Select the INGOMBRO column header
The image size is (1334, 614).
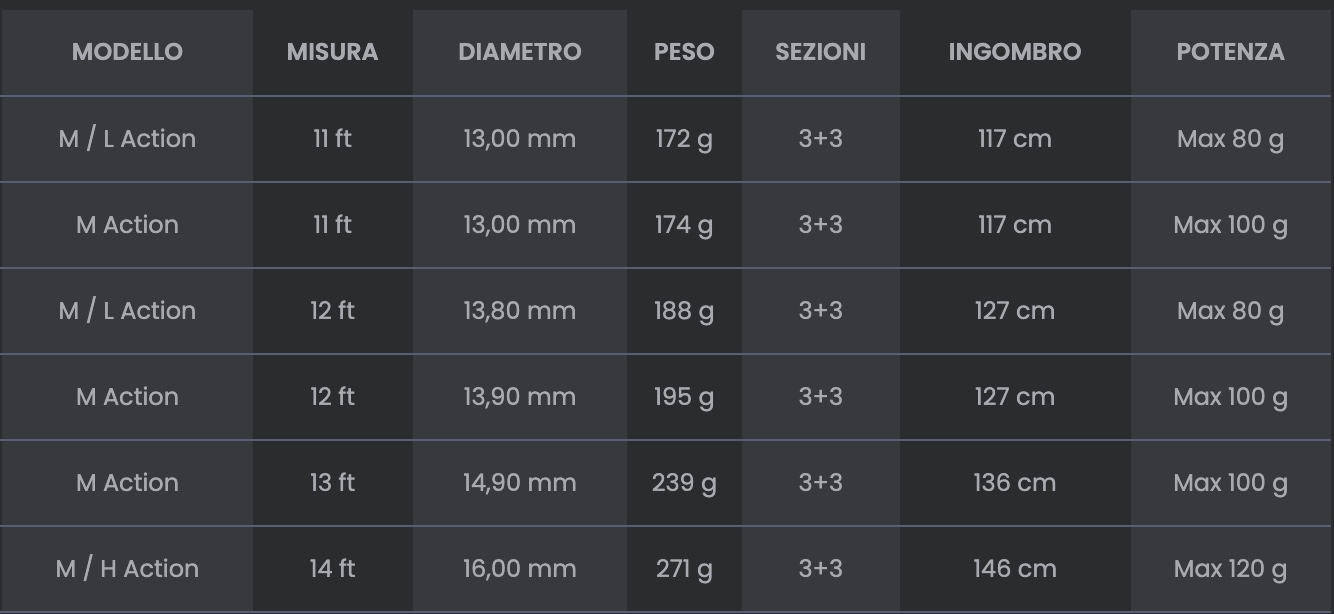pos(1014,52)
